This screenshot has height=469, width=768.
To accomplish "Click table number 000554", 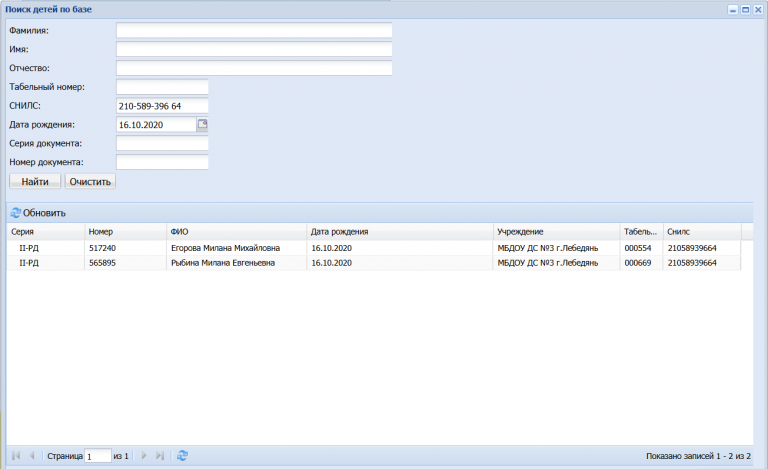I will point(638,248).
